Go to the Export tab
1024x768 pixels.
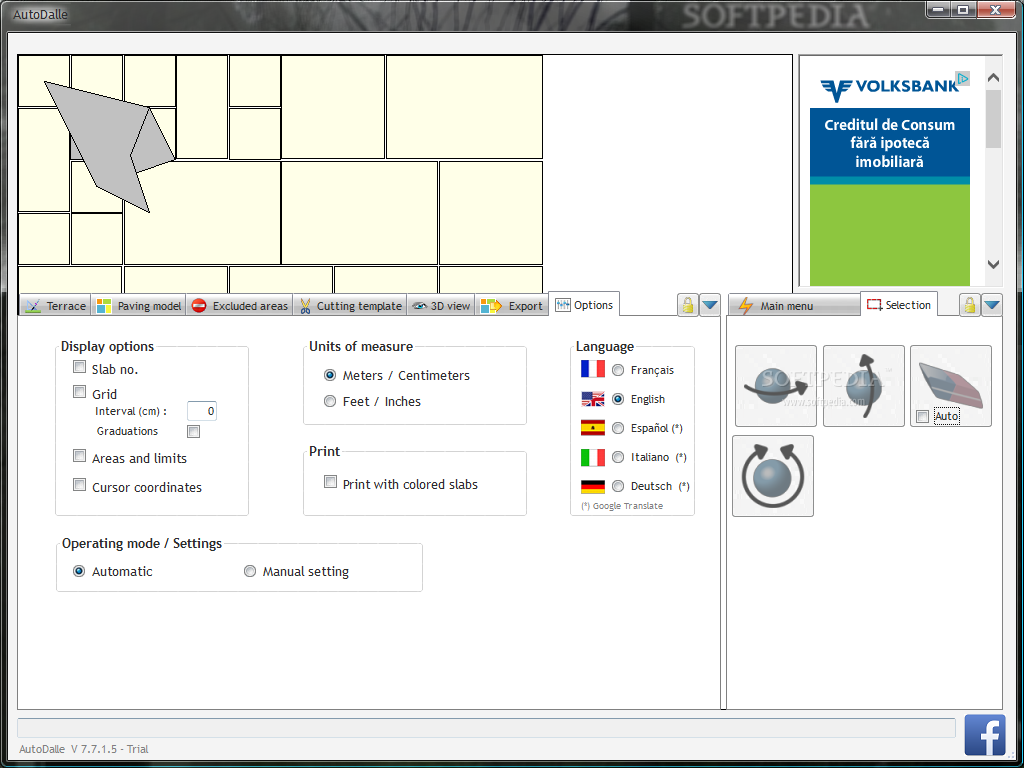tap(511, 306)
